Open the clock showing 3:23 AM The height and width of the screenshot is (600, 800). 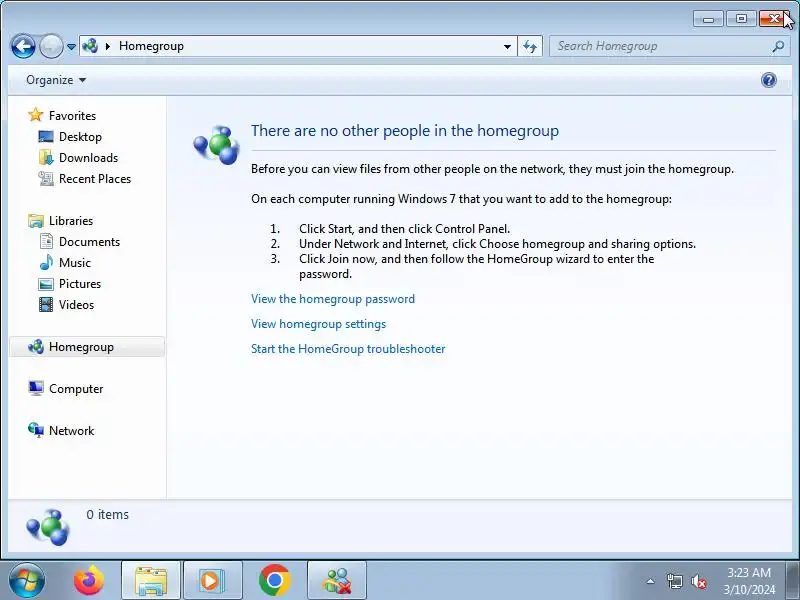[748, 581]
